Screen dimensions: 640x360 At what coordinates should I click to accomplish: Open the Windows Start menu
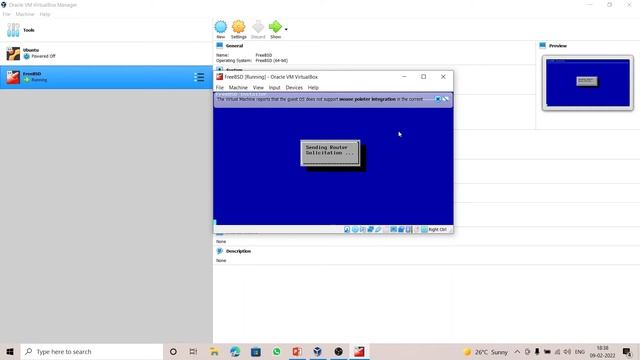tap(10, 351)
